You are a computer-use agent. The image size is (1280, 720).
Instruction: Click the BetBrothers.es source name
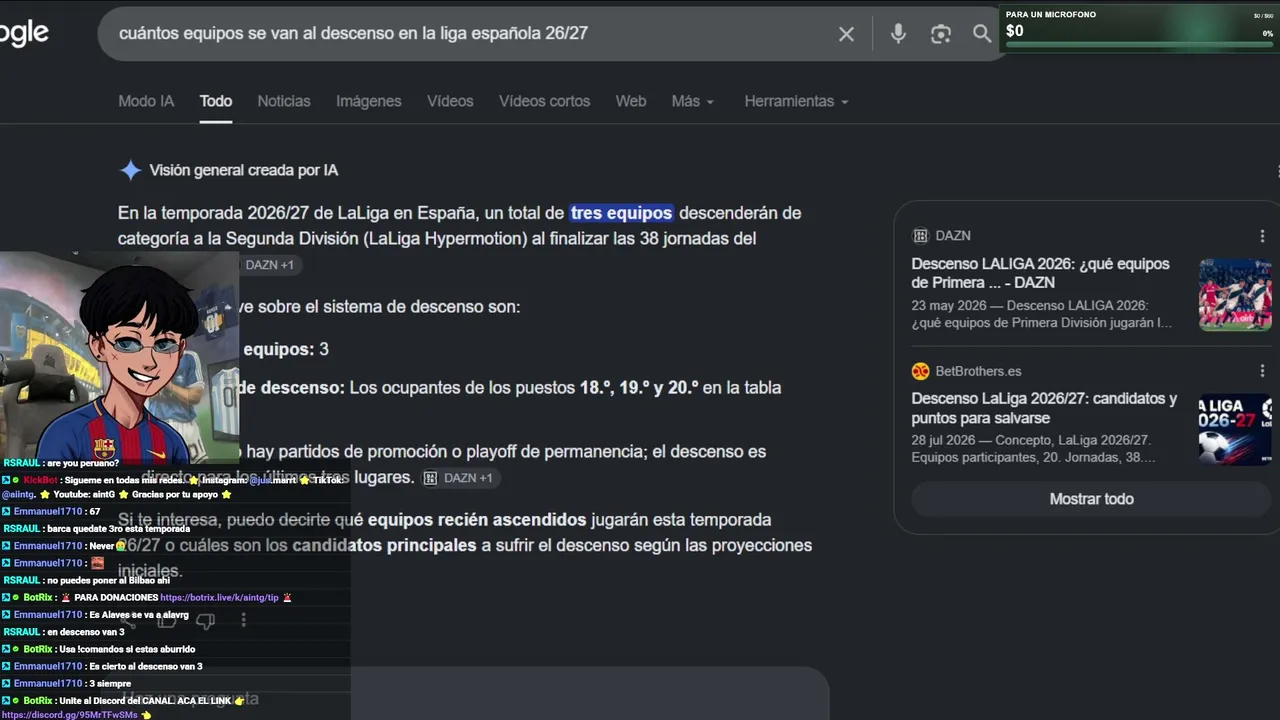tap(978, 371)
